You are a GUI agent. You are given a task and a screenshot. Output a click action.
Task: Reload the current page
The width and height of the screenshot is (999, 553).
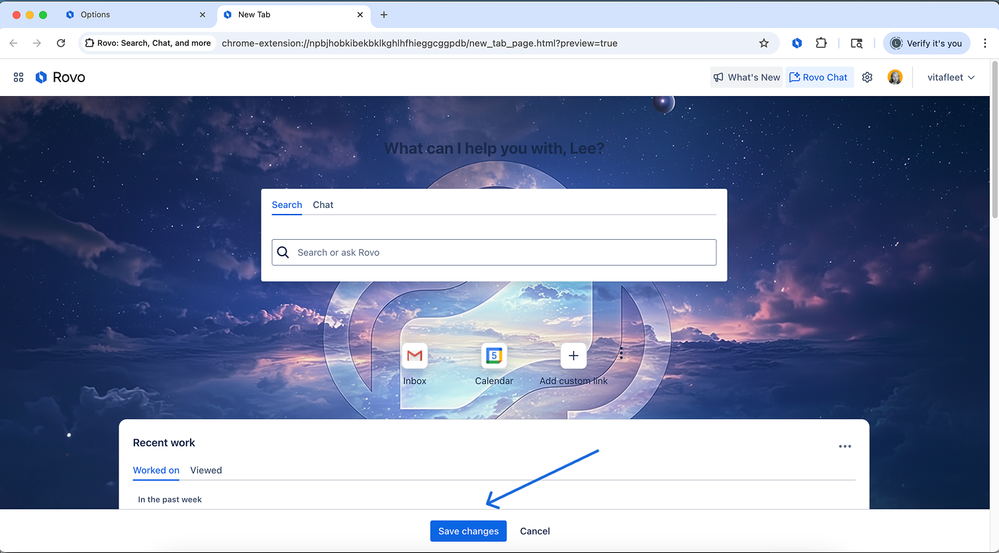tap(61, 43)
